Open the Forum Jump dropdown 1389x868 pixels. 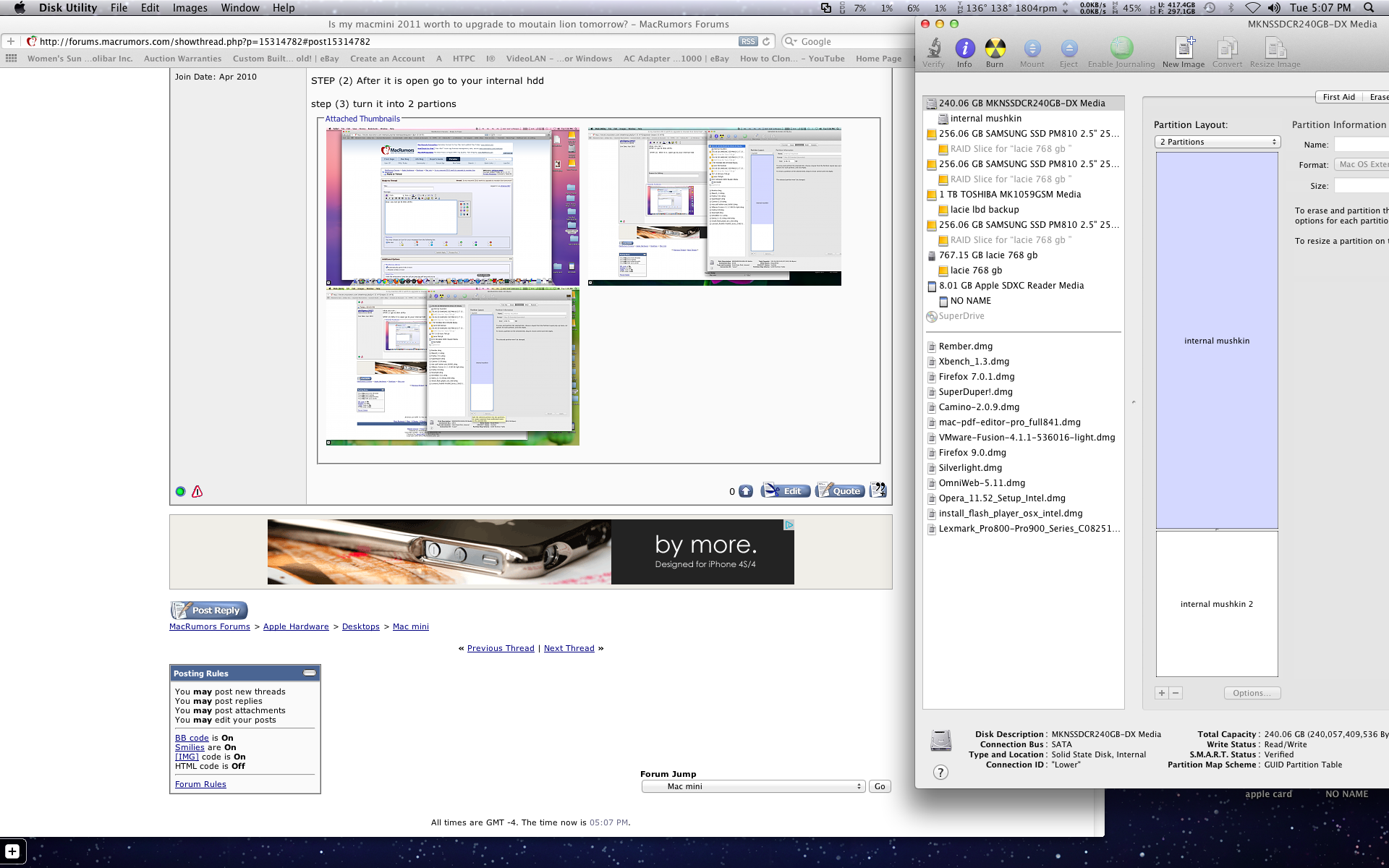[753, 786]
